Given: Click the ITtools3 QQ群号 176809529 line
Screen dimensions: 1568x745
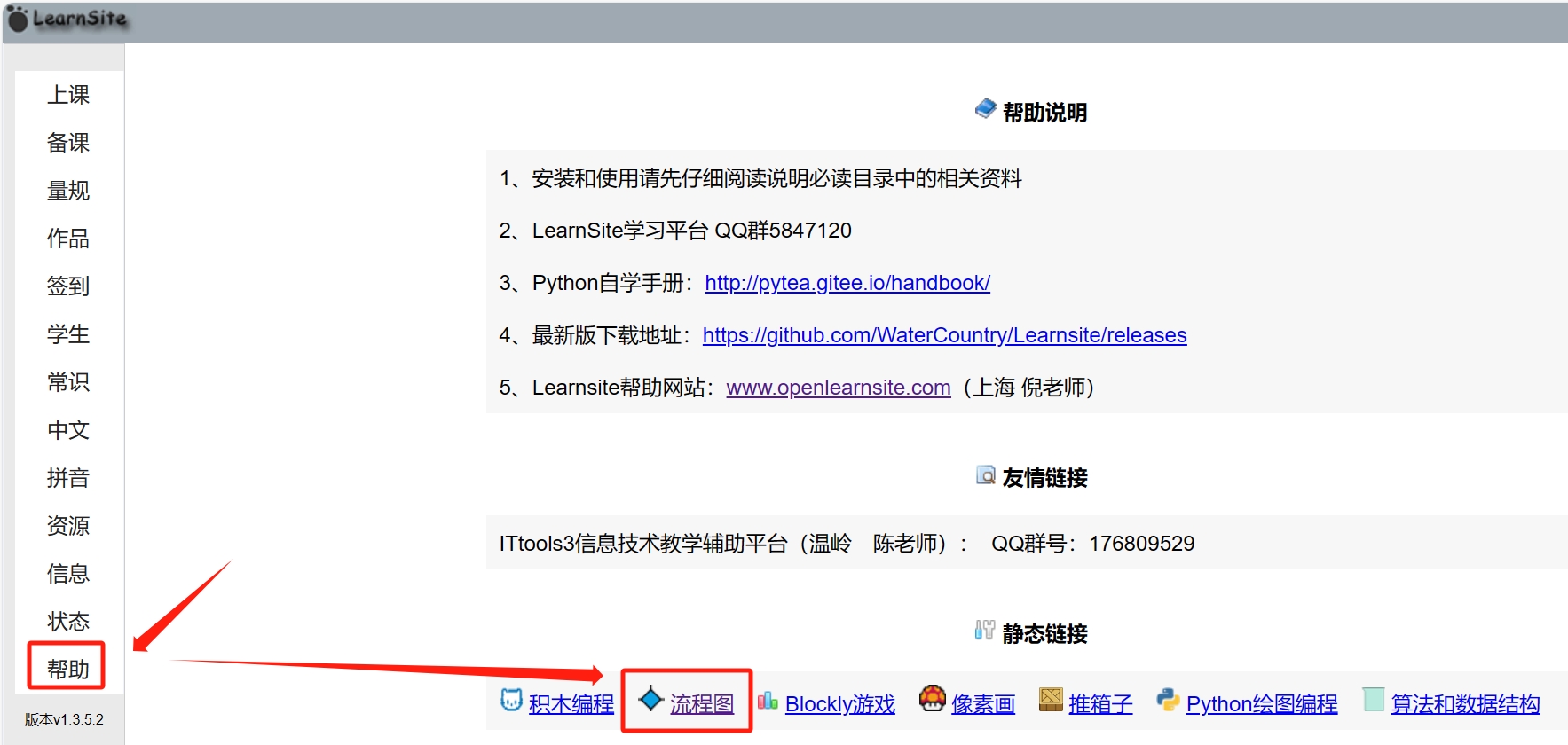Looking at the screenshot, I should (x=847, y=544).
